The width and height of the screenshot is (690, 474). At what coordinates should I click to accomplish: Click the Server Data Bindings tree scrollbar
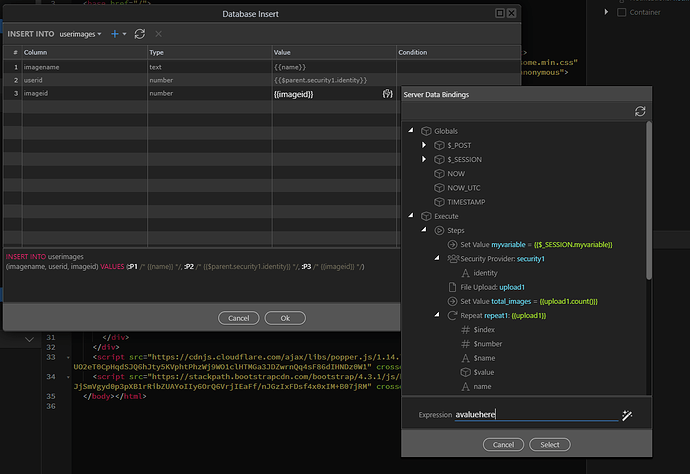point(649,201)
